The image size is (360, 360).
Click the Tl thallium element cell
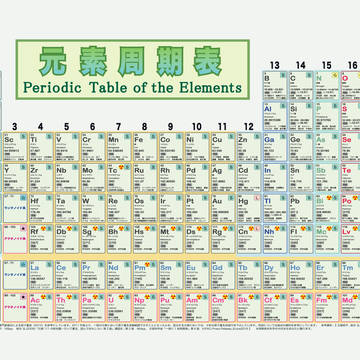click(275, 208)
